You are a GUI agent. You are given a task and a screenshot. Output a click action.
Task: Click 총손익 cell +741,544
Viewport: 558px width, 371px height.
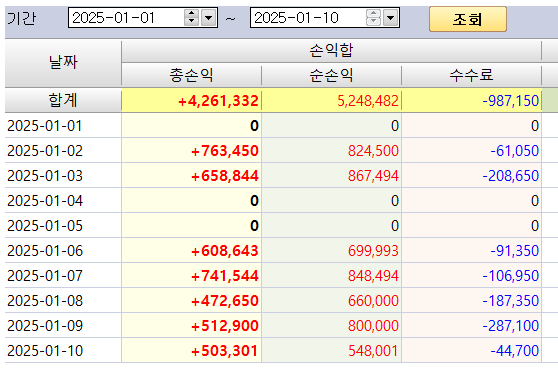[191, 276]
